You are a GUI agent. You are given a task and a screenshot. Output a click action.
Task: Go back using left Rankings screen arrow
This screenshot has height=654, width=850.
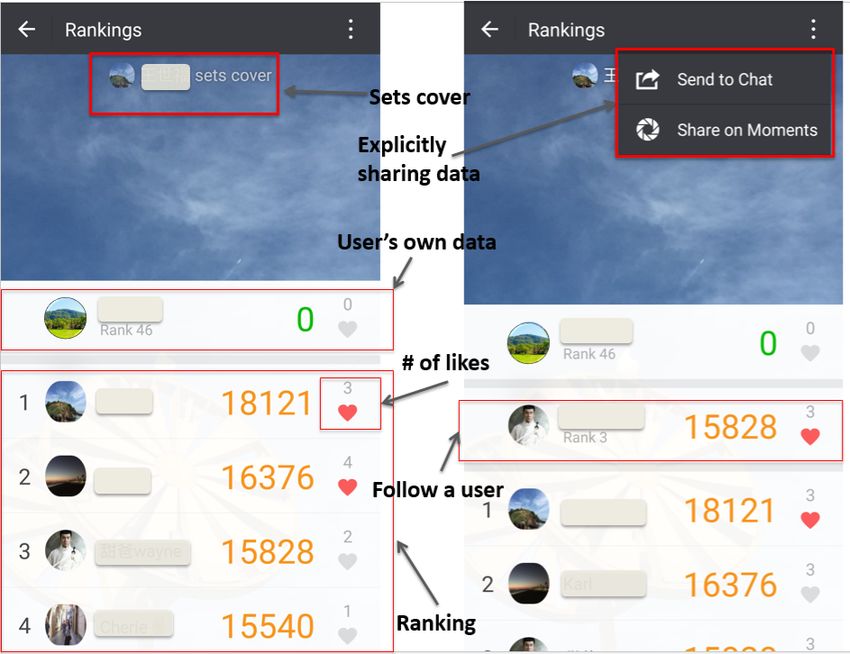coord(27,29)
